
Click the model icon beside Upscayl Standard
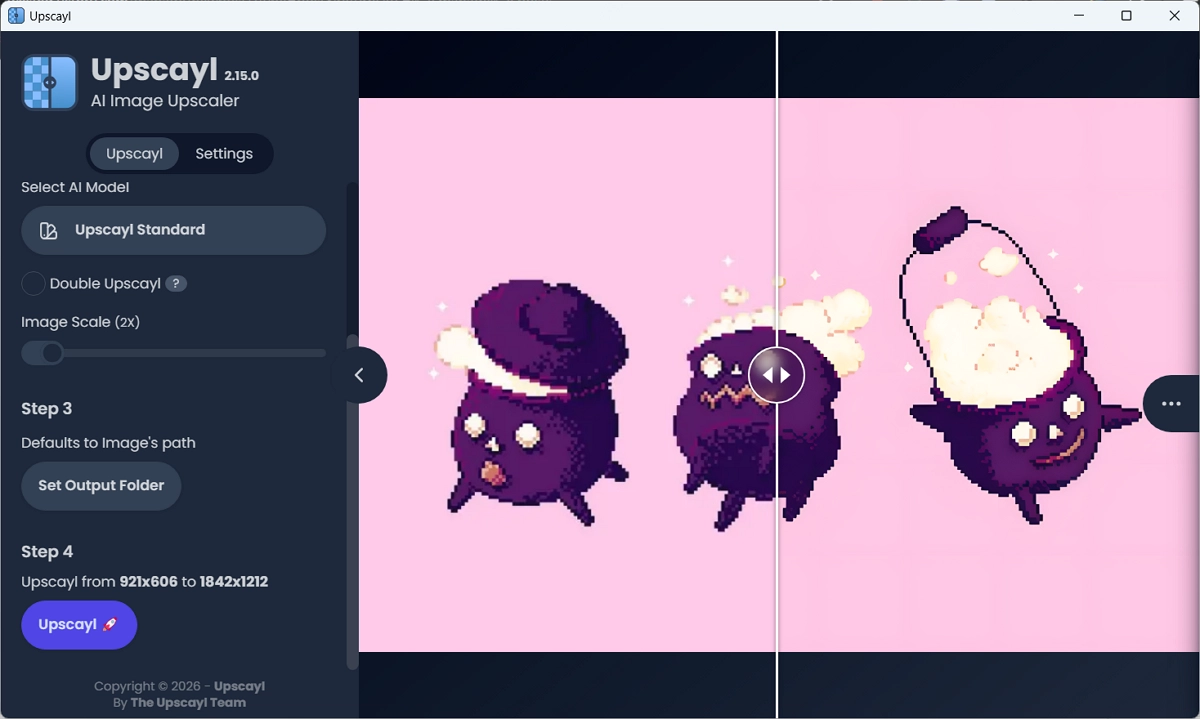(x=48, y=231)
